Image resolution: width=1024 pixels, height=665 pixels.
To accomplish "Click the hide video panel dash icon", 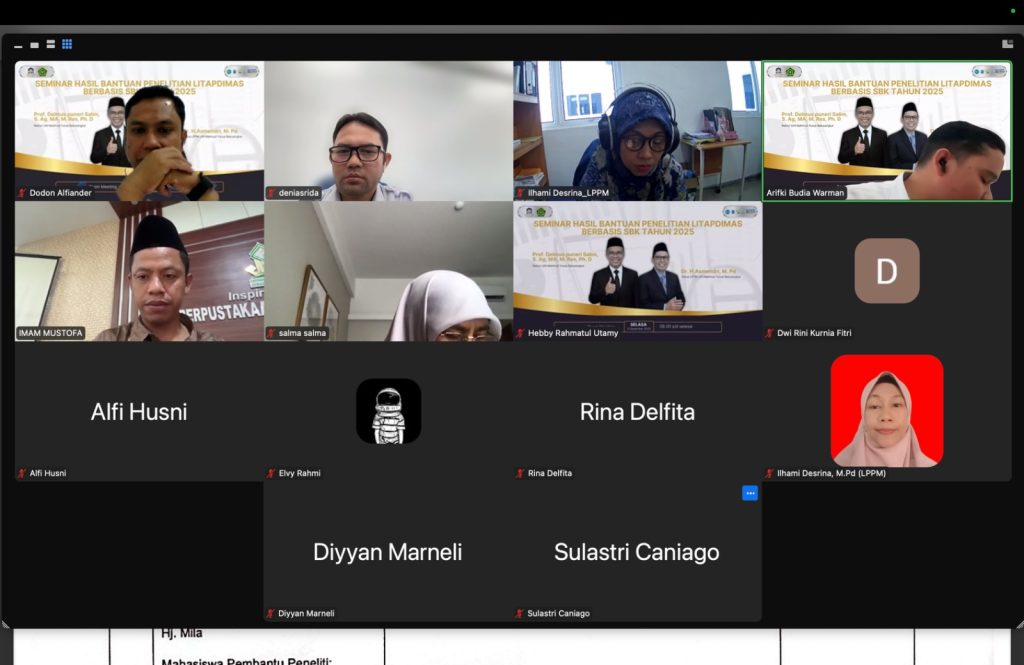I will 19,45.
